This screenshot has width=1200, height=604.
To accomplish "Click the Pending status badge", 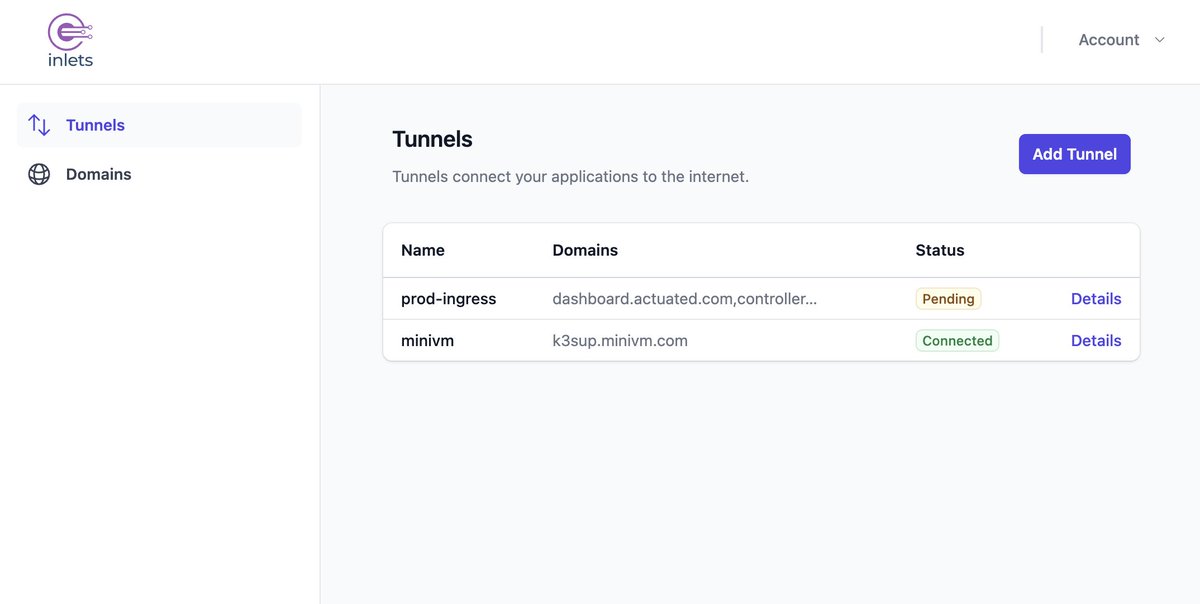I will [948, 299].
